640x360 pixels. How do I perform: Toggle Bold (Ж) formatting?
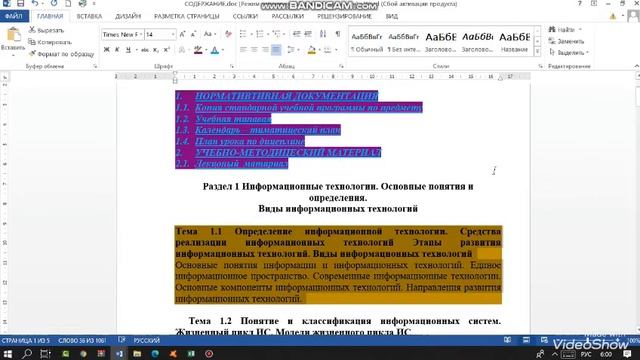[x=107, y=50]
